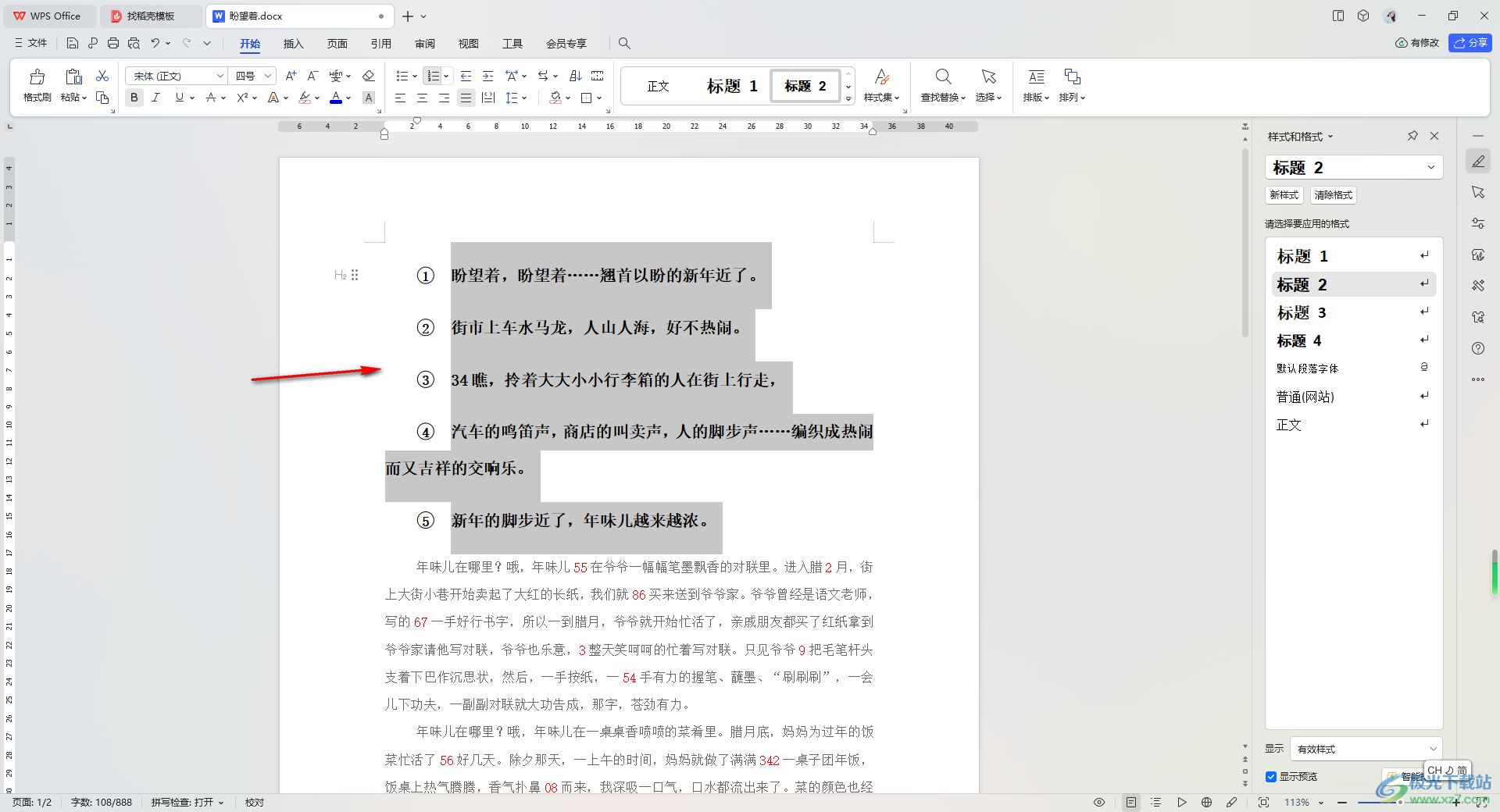Expand the bullet list dropdown arrow
Screen dimensions: 1500x812
click(x=415, y=77)
